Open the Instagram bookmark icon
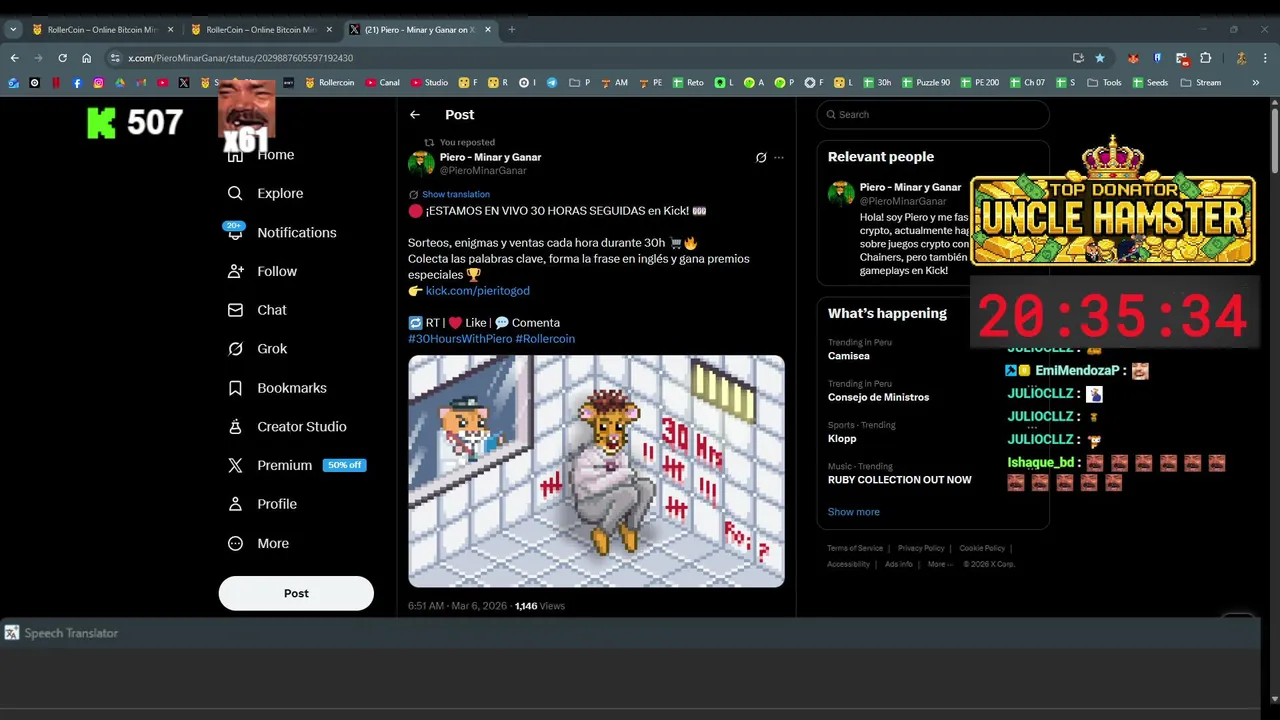 (98, 83)
